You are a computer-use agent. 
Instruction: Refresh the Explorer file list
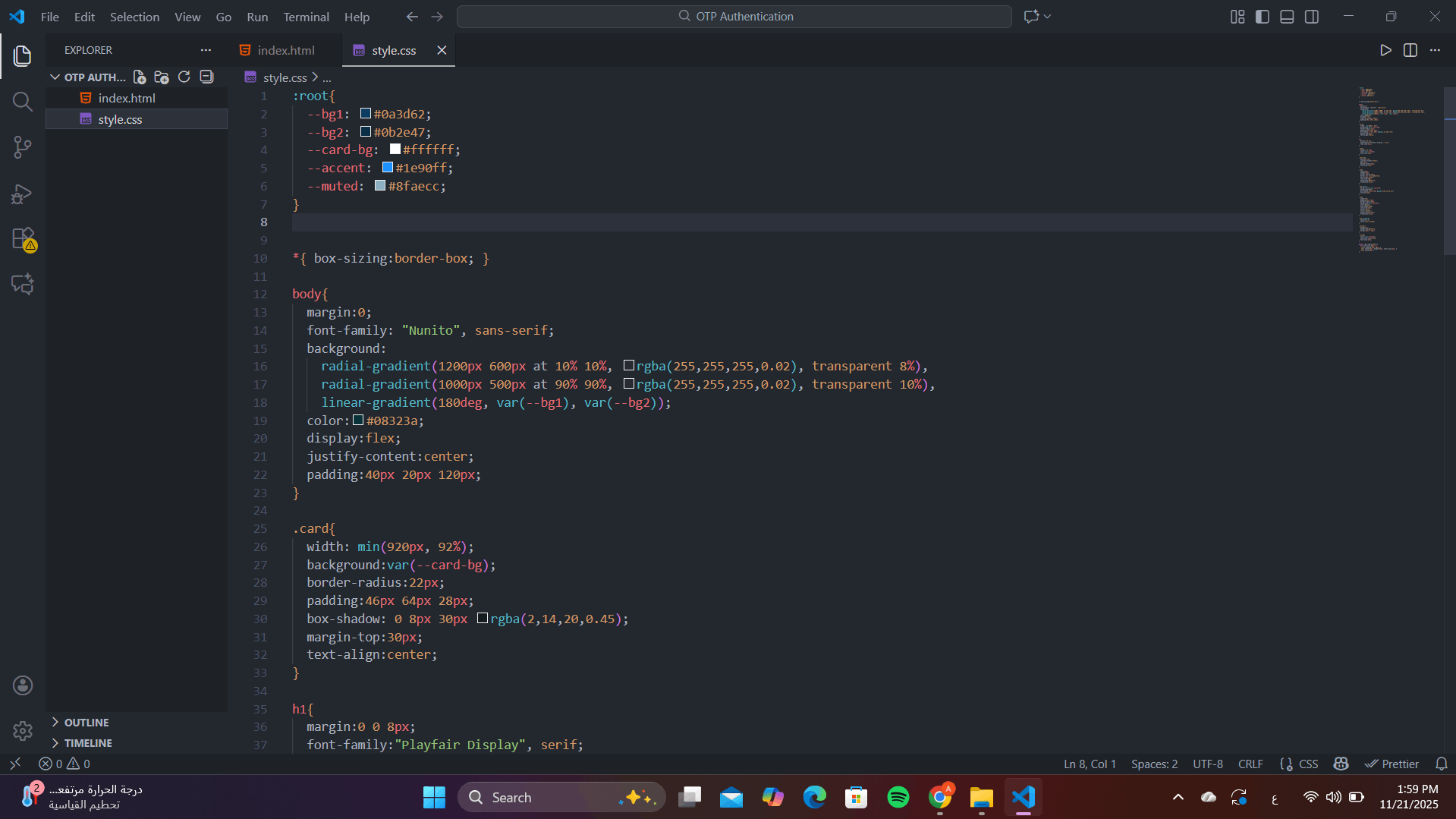coord(184,77)
